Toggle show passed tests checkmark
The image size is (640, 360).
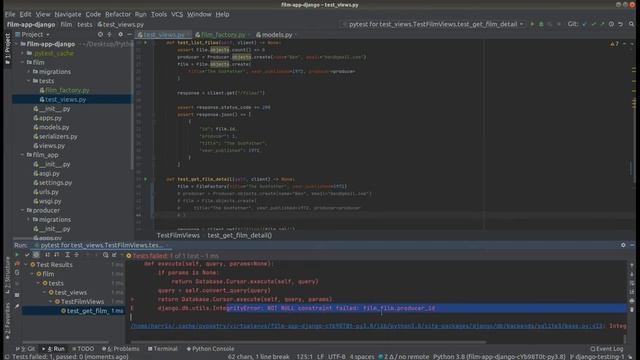coord(27,255)
